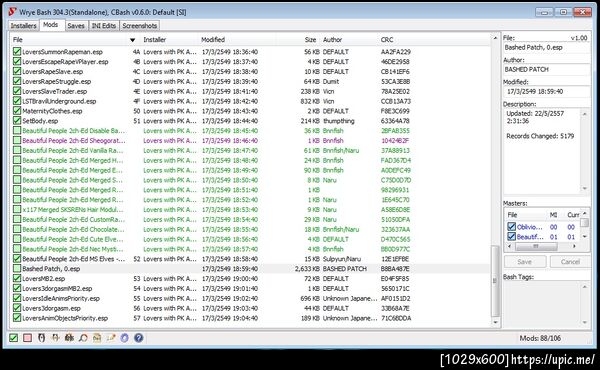Click the mod list scroll-down arrow

(x=495, y=322)
